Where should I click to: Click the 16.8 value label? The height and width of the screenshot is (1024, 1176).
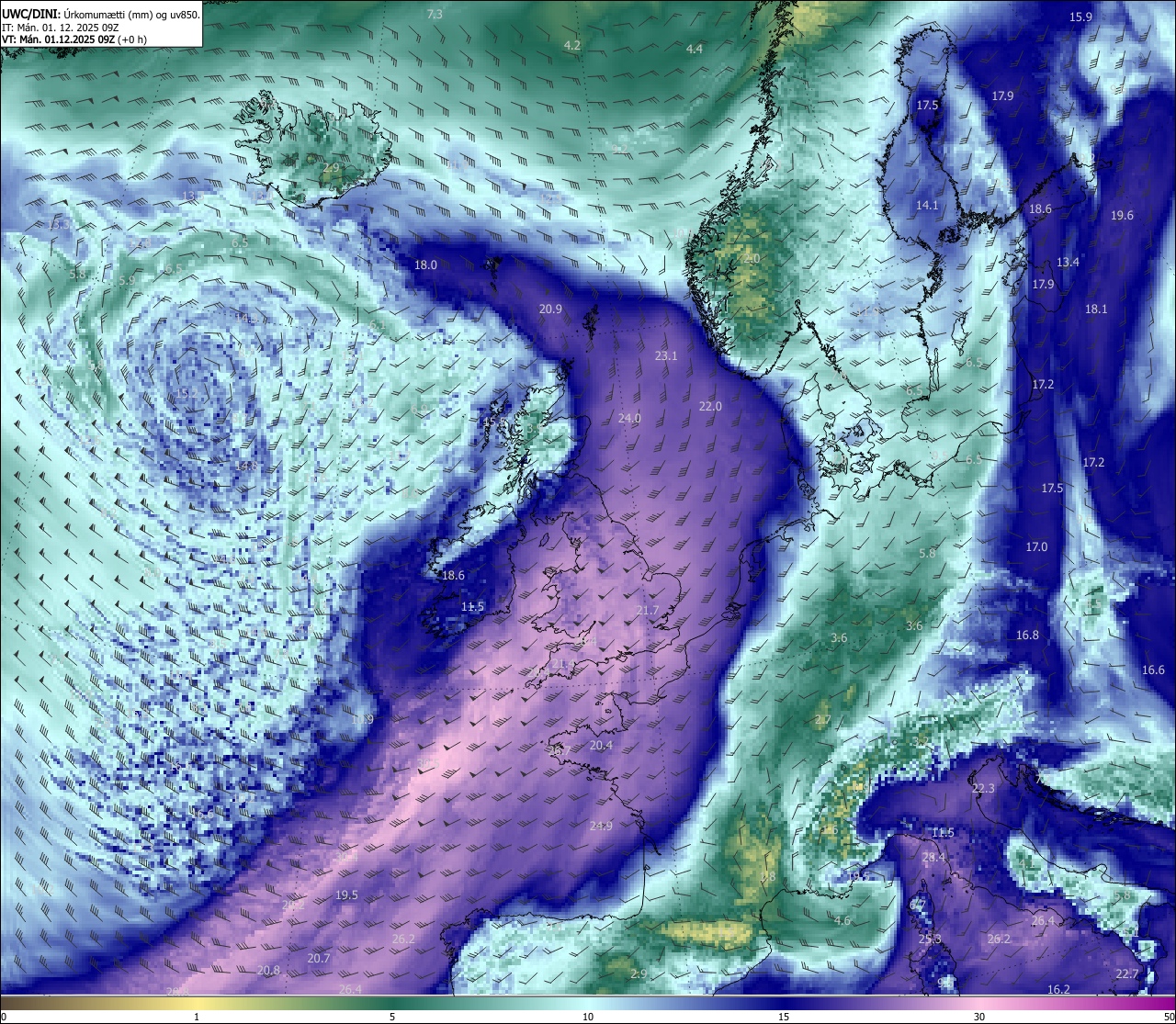[x=1027, y=635]
